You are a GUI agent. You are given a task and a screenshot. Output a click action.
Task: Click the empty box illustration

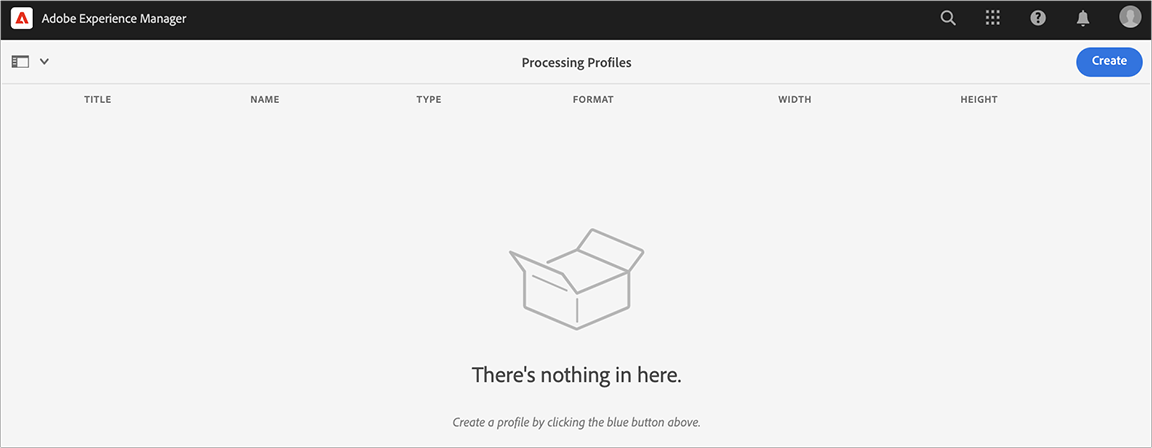pyautogui.click(x=577, y=278)
